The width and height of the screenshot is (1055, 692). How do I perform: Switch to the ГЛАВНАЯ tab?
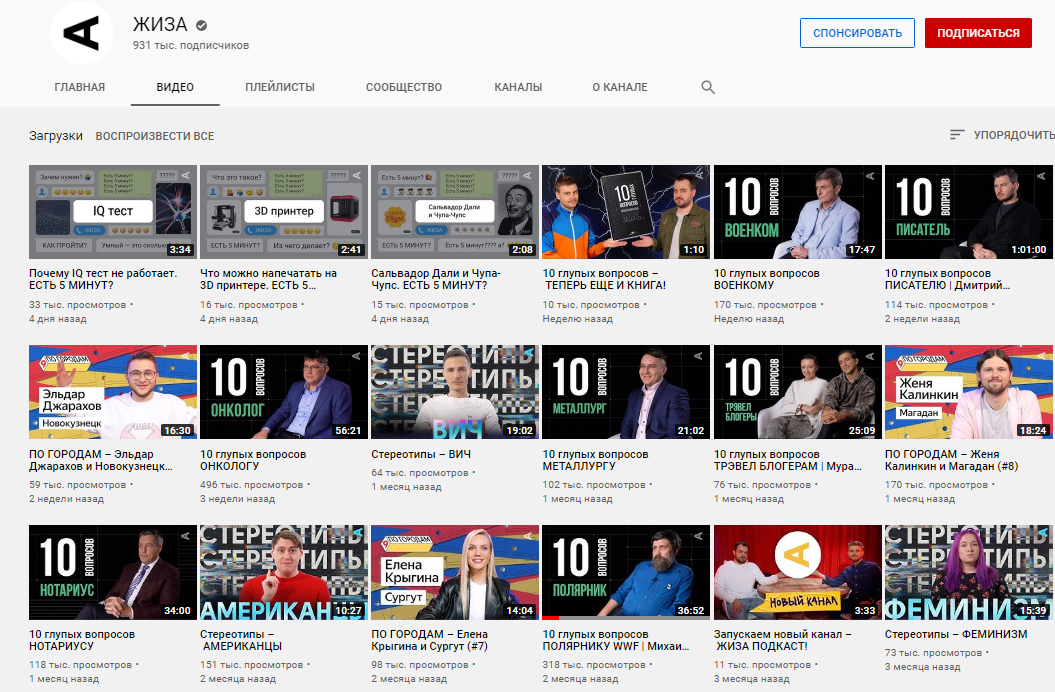point(80,87)
